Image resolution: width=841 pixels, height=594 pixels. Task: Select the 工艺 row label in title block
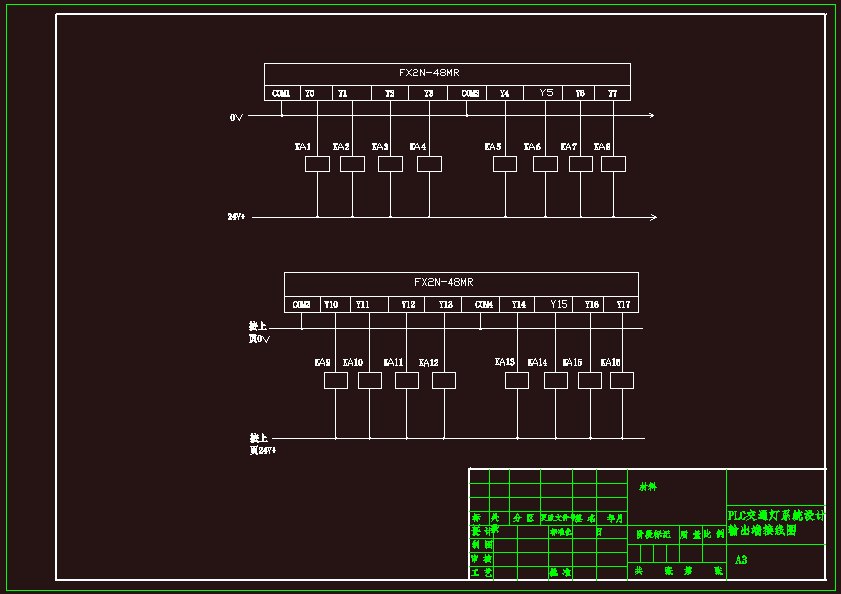[x=482, y=573]
